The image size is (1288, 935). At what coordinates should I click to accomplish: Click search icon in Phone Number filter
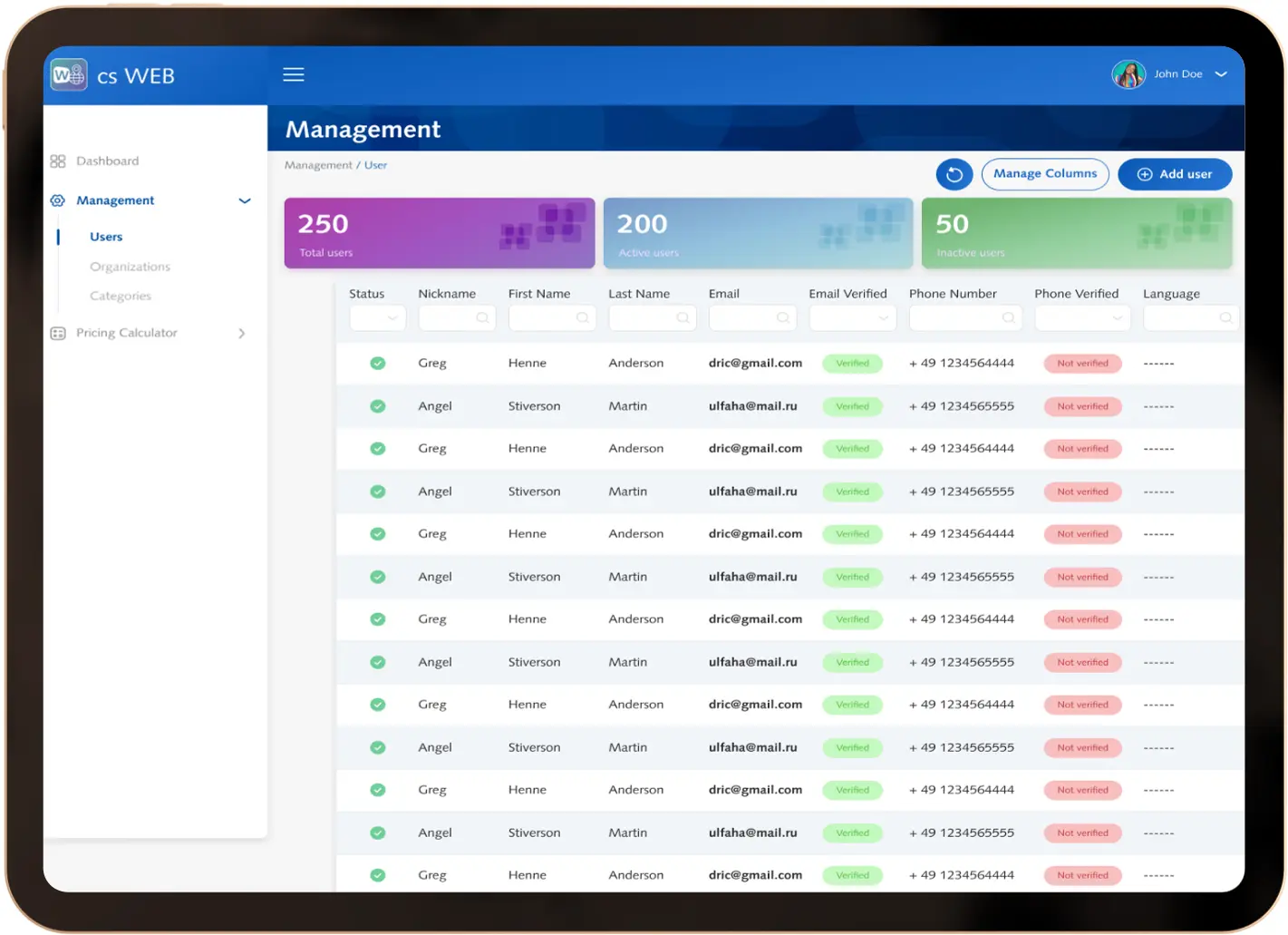click(x=1008, y=317)
